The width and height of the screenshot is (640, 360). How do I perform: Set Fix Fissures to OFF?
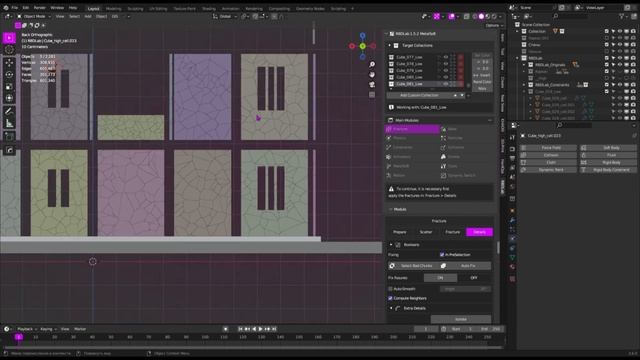click(x=474, y=278)
